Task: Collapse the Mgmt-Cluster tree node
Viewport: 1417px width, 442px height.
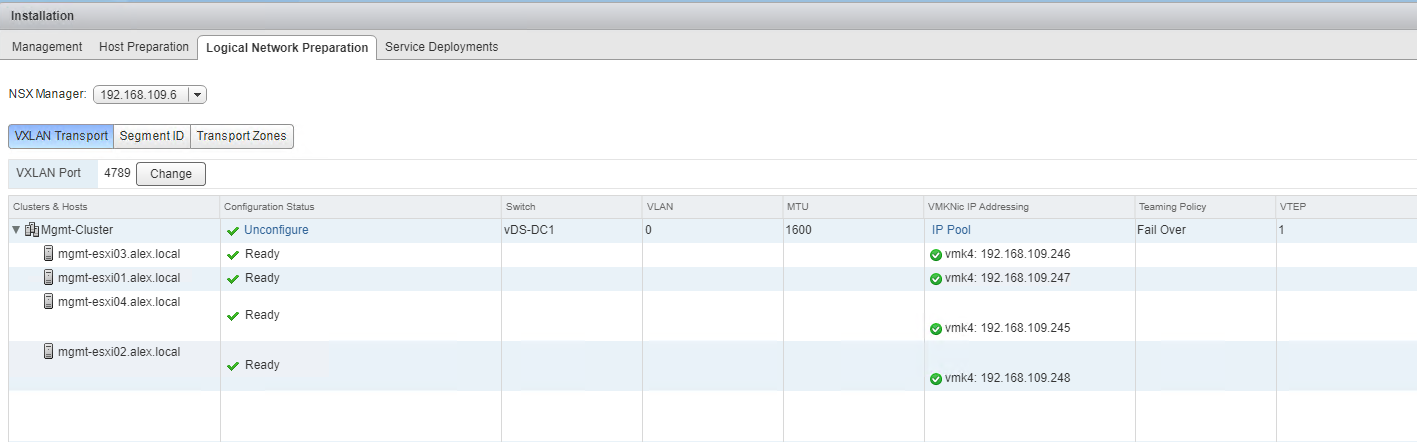Action: [x=16, y=230]
